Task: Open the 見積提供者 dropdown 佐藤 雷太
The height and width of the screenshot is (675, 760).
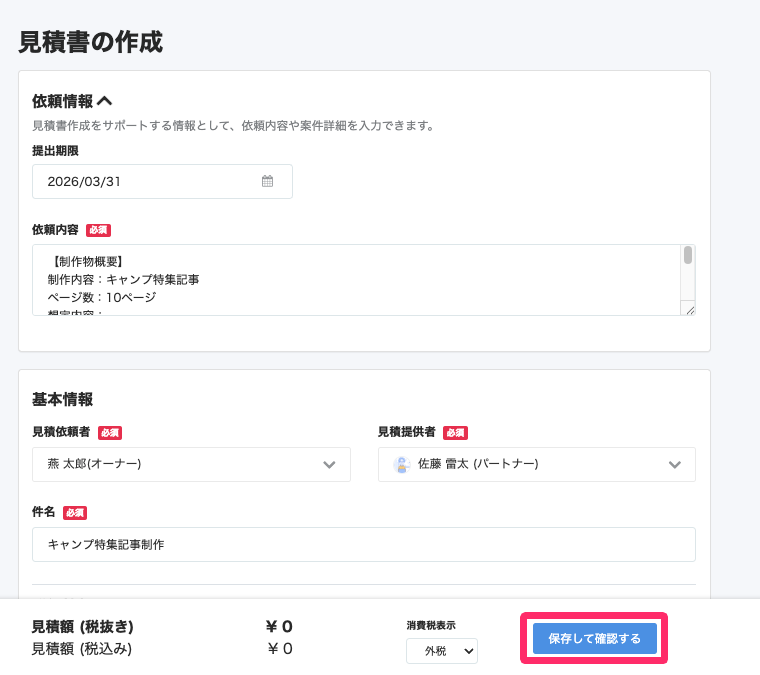Action: tap(537, 464)
